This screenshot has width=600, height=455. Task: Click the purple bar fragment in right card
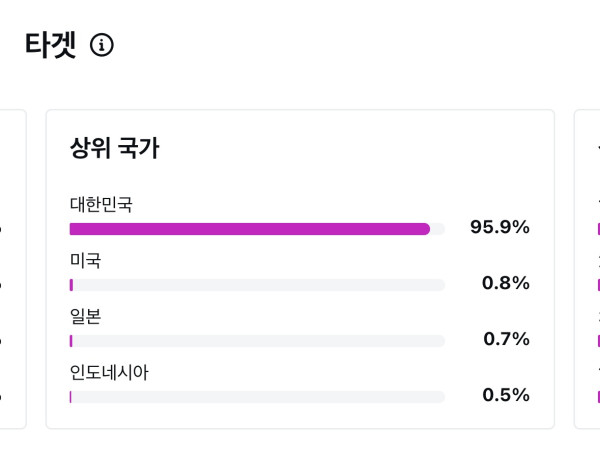coord(598,229)
